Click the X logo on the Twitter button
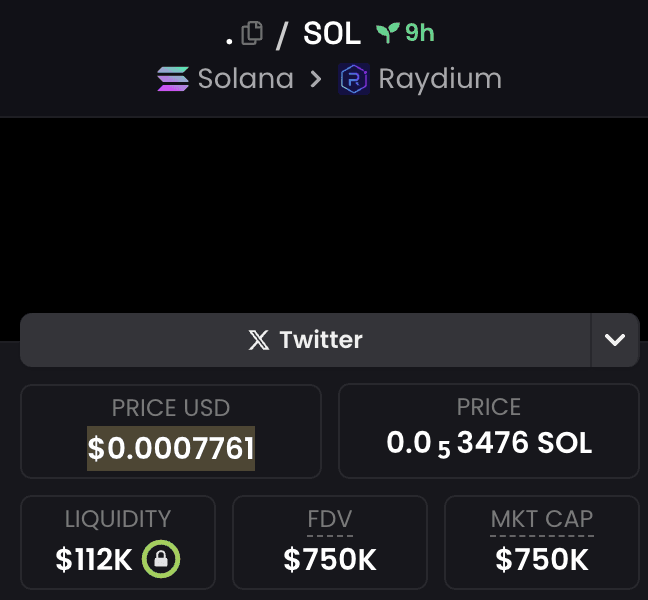Viewport: 648px width, 600px height. [259, 340]
